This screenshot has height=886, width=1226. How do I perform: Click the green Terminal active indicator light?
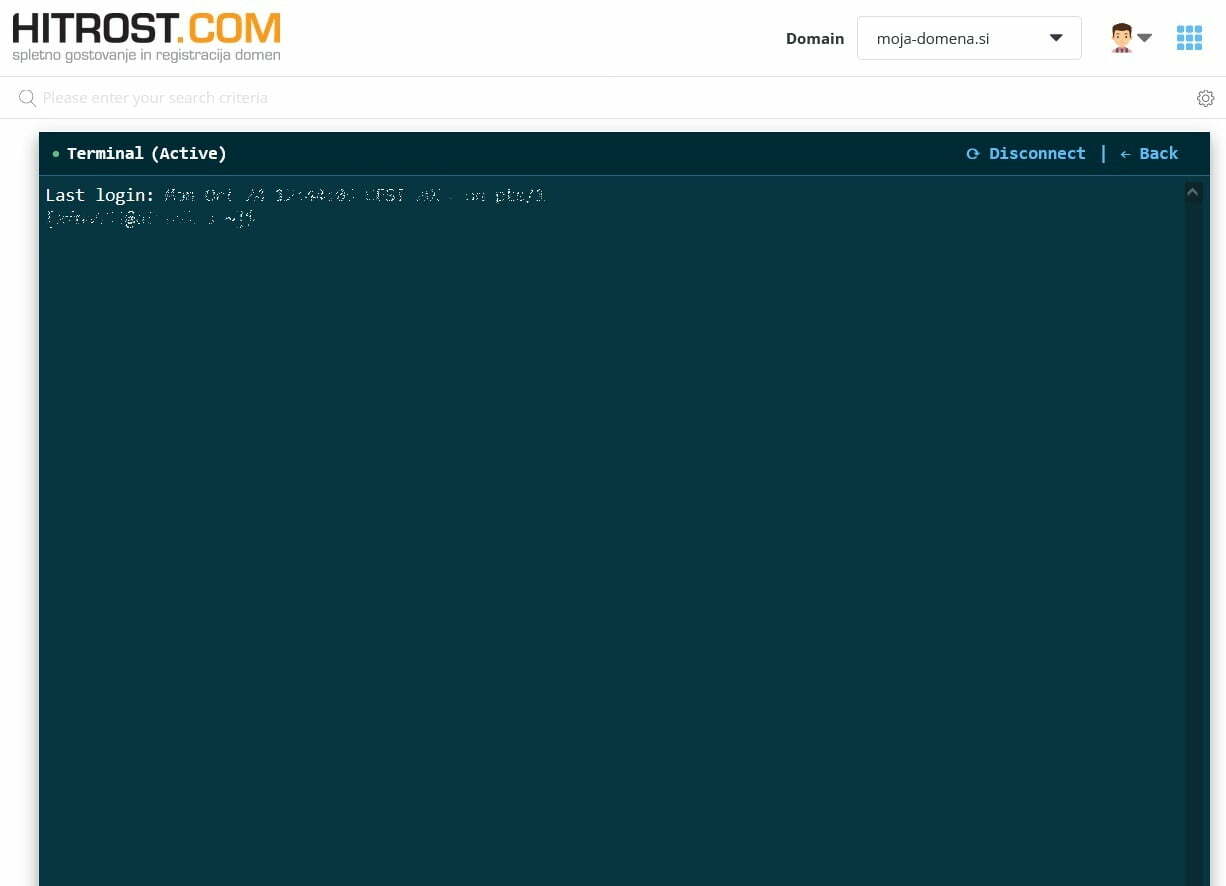pyautogui.click(x=55, y=154)
